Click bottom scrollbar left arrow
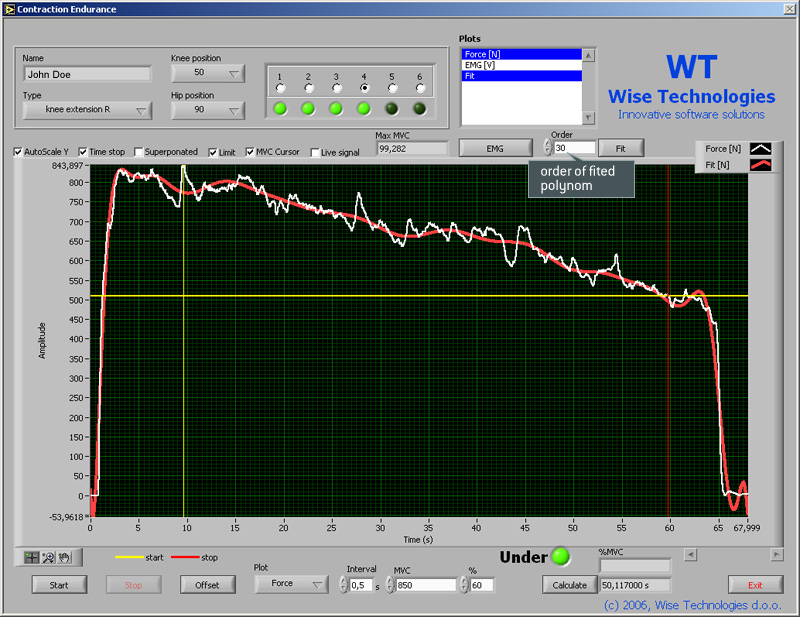 point(690,554)
